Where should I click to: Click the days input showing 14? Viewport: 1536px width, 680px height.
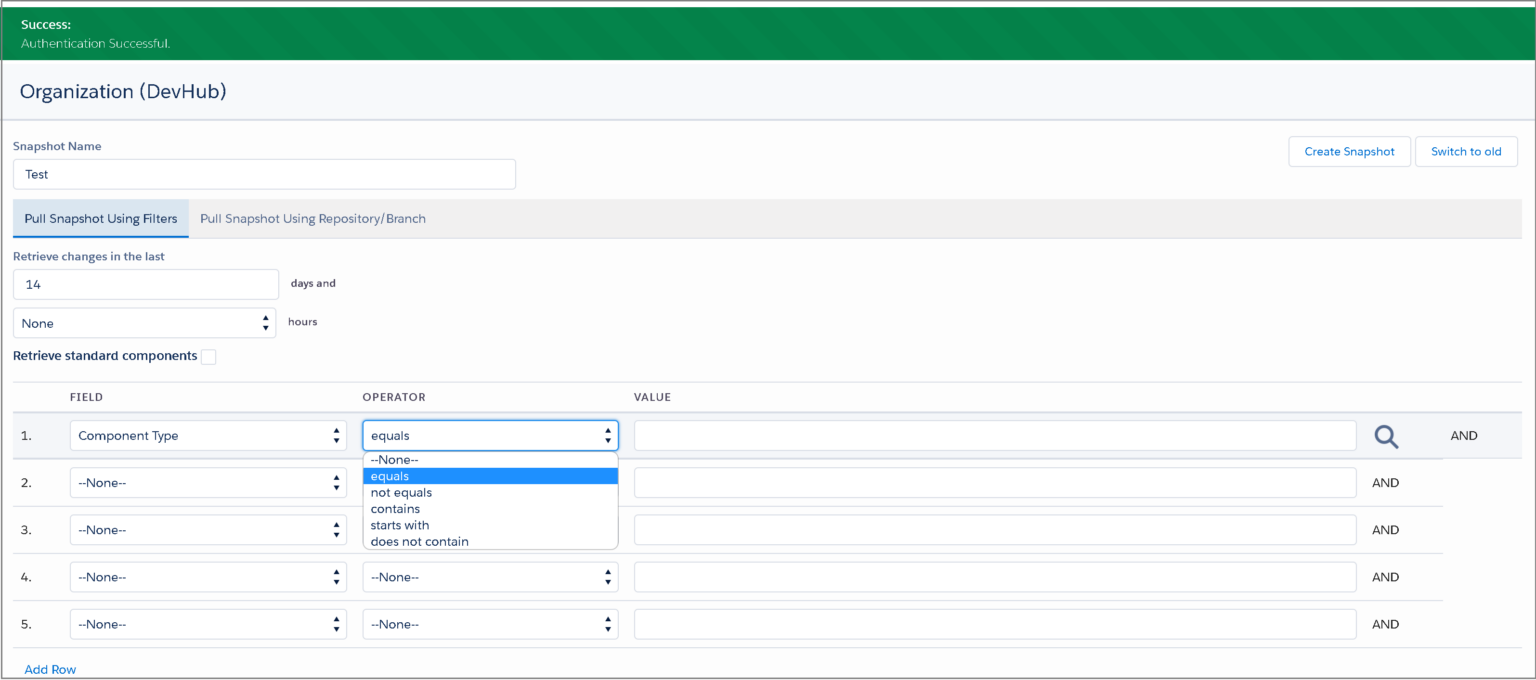click(x=145, y=284)
